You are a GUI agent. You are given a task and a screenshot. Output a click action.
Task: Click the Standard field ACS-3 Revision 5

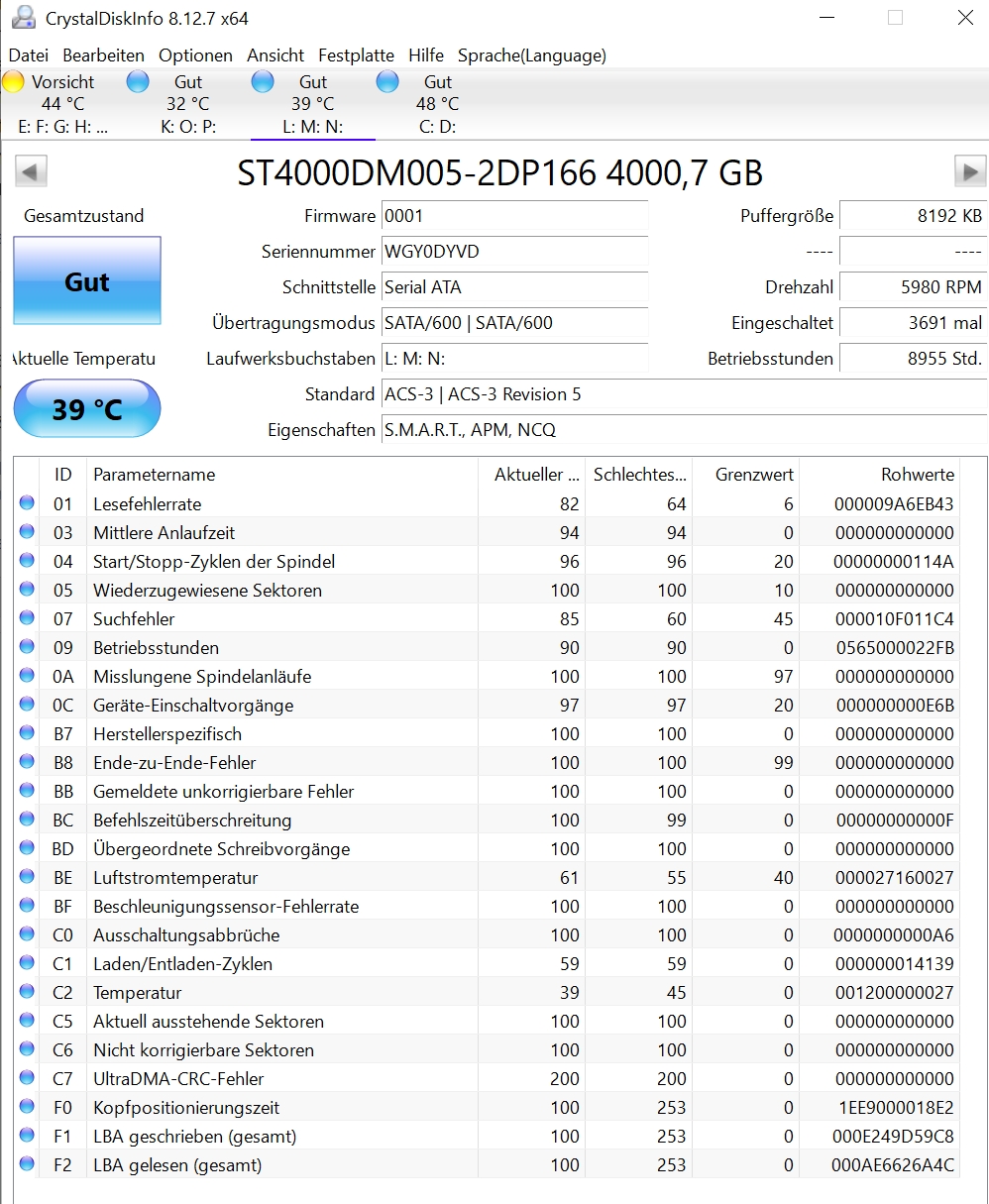coord(684,394)
